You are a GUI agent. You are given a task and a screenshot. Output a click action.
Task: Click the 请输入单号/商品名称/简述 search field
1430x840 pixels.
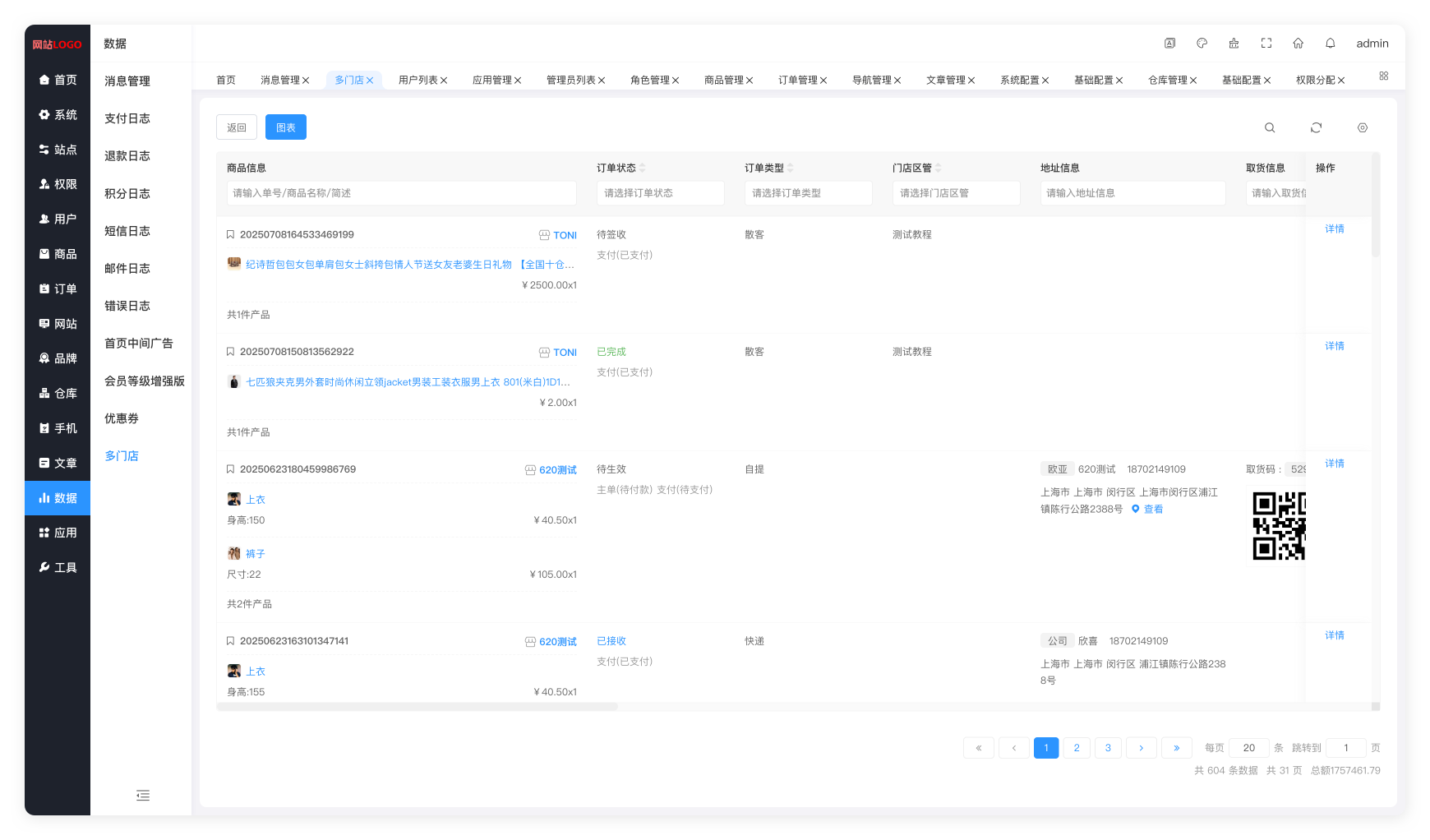pos(401,193)
